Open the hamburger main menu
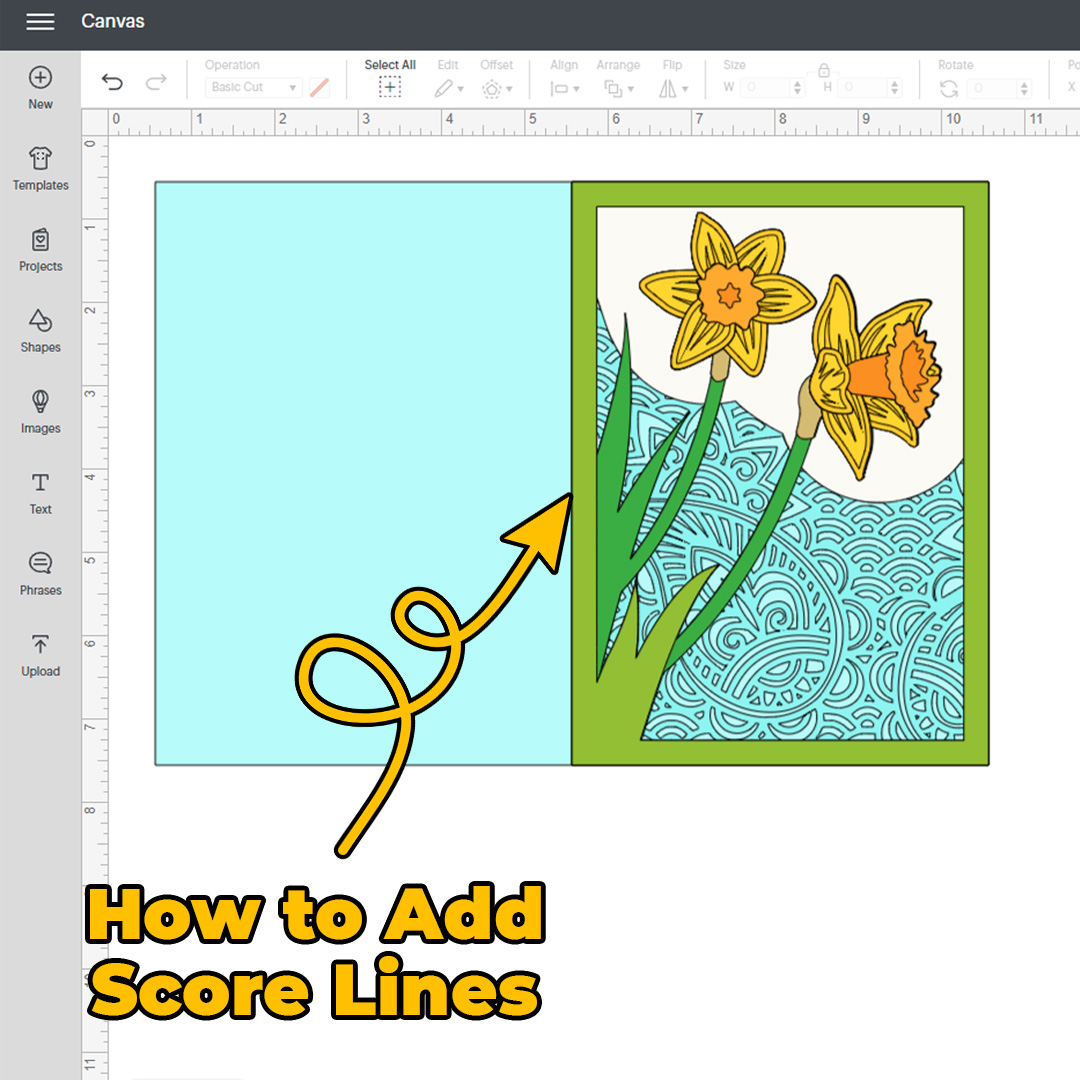The width and height of the screenshot is (1080, 1080). coord(40,22)
